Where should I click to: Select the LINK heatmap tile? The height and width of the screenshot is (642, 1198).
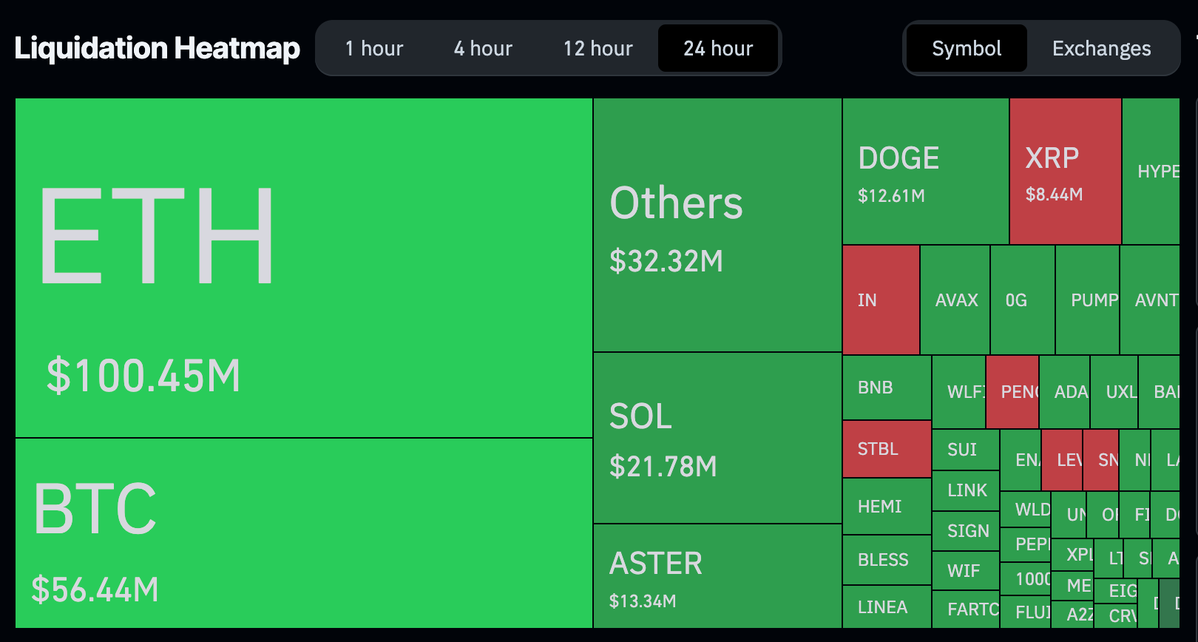(x=966, y=490)
